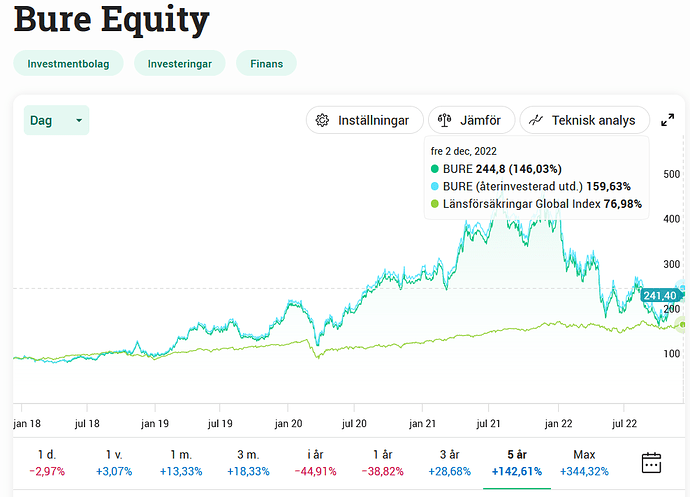Open the Dag interval dropdown
Image resolution: width=690 pixels, height=497 pixels.
coord(56,120)
